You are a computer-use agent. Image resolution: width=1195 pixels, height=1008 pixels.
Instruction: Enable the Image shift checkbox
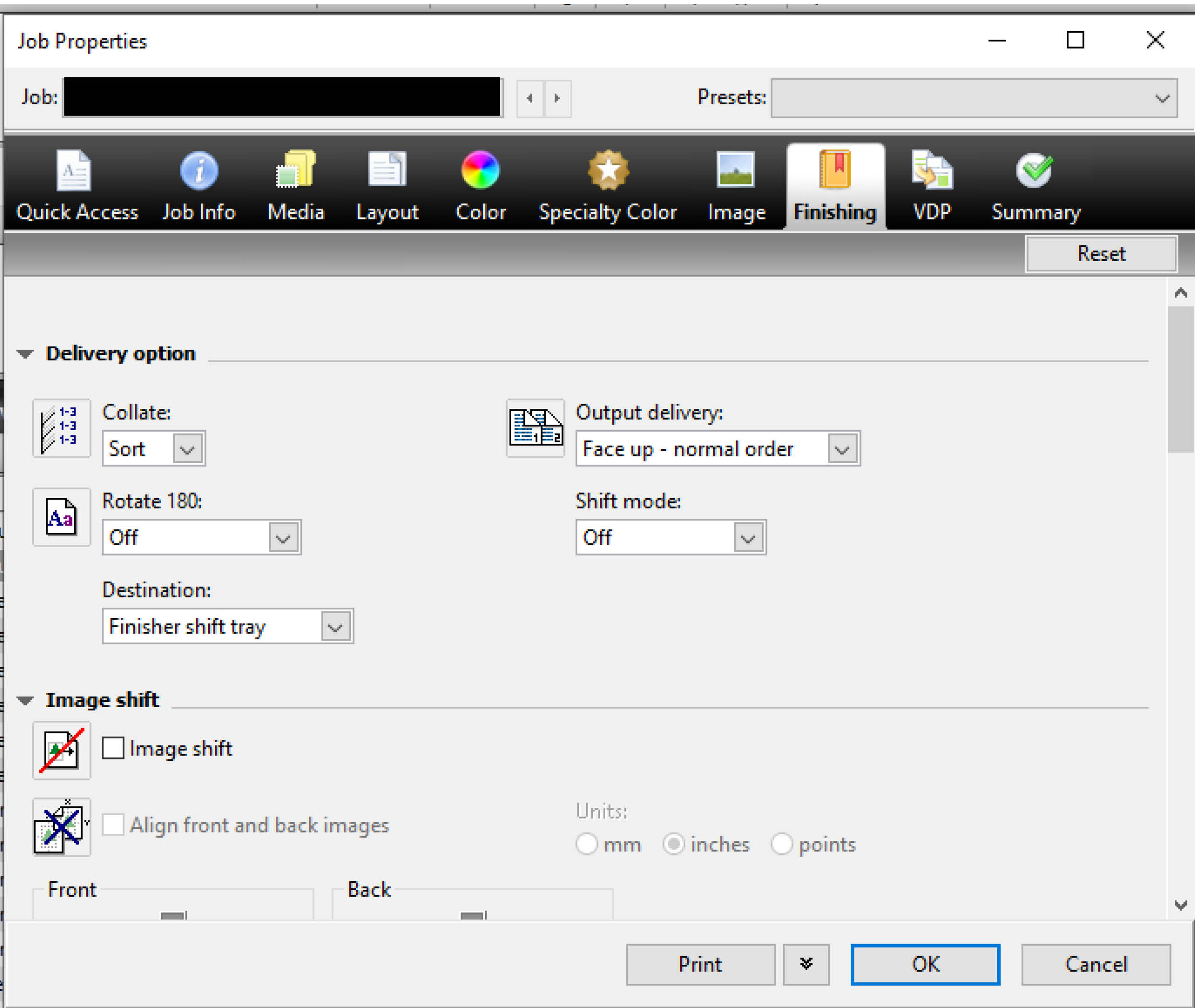point(113,748)
